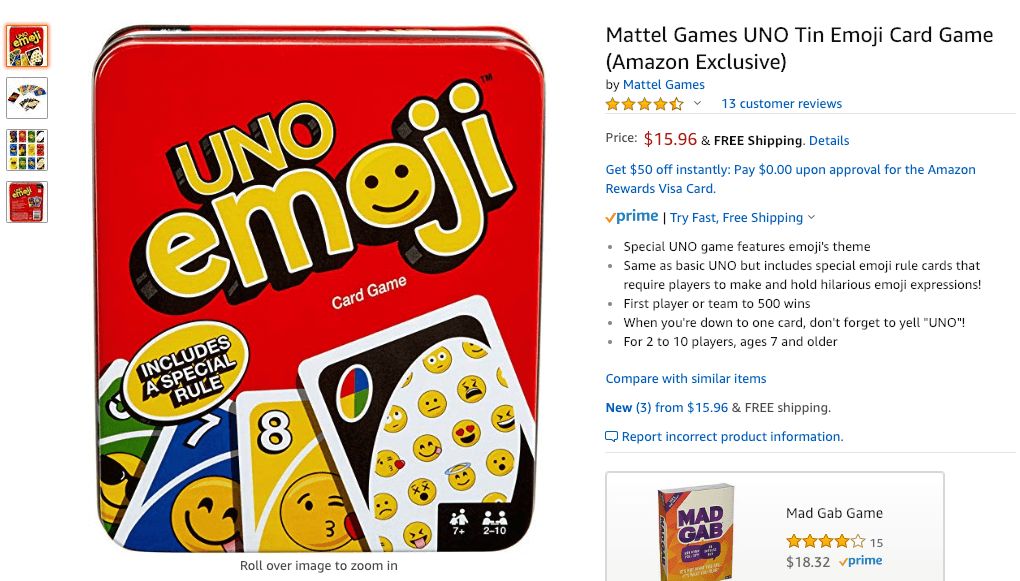Viewport: 1020px width, 581px height.
Task: Select the third thumbnail showing card grid
Action: 27,150
